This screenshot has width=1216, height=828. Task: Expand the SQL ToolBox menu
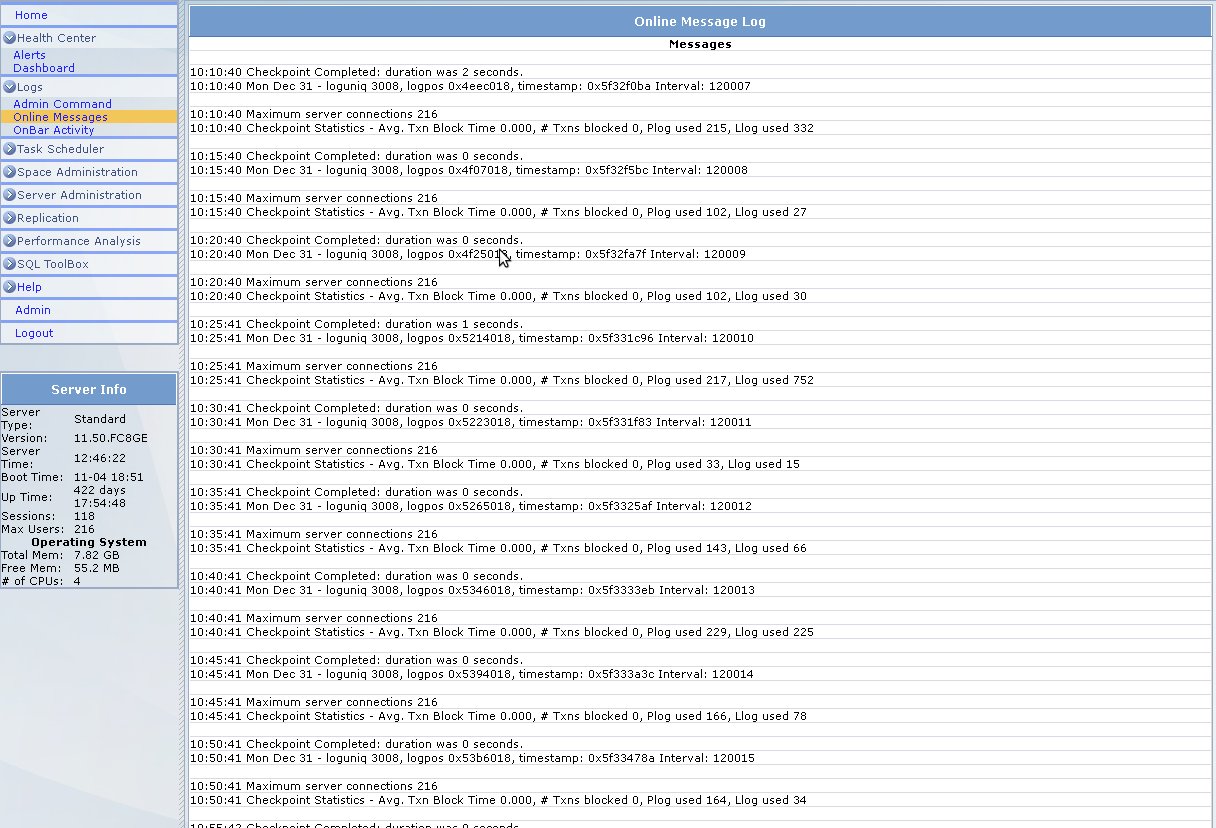pyautogui.click(x=52, y=264)
